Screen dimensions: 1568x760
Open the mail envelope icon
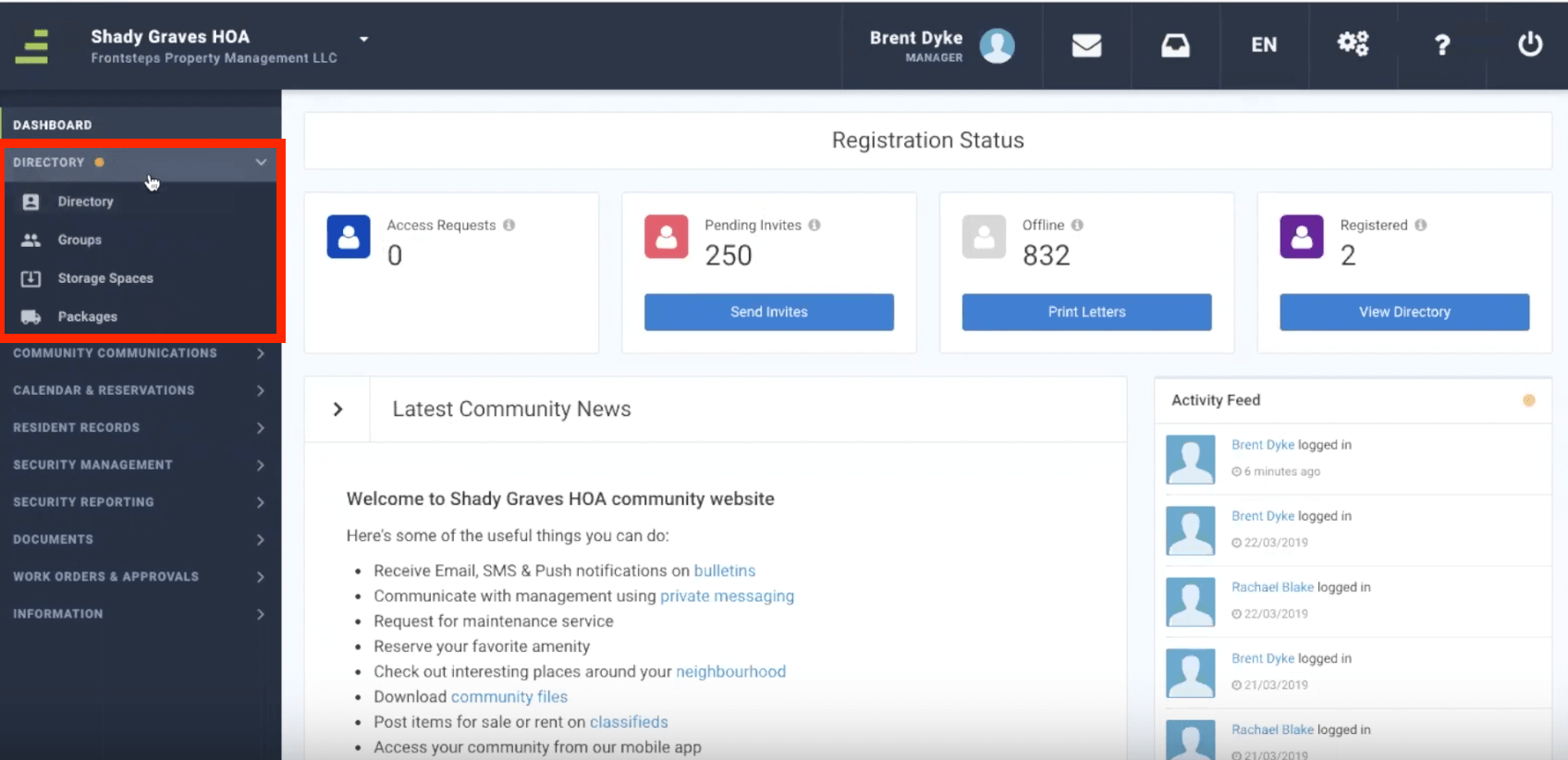[1086, 44]
